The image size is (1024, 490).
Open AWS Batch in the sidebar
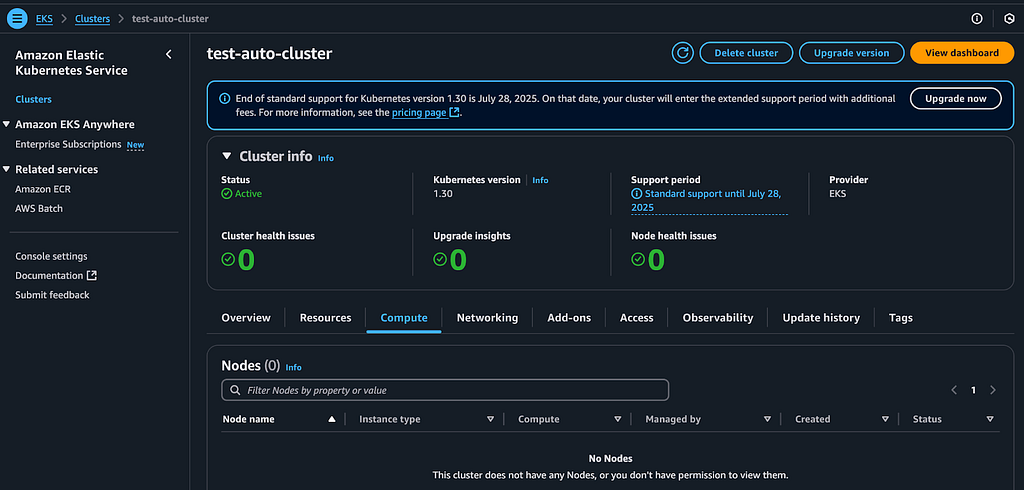click(39, 208)
